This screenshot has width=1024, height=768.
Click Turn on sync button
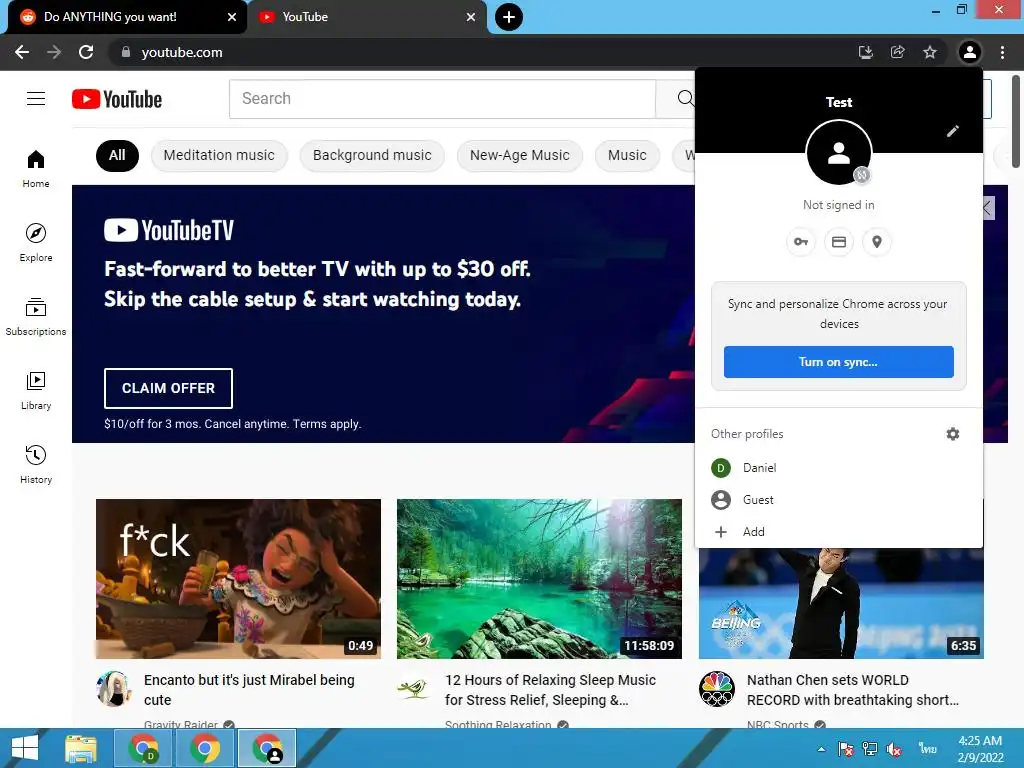point(839,362)
